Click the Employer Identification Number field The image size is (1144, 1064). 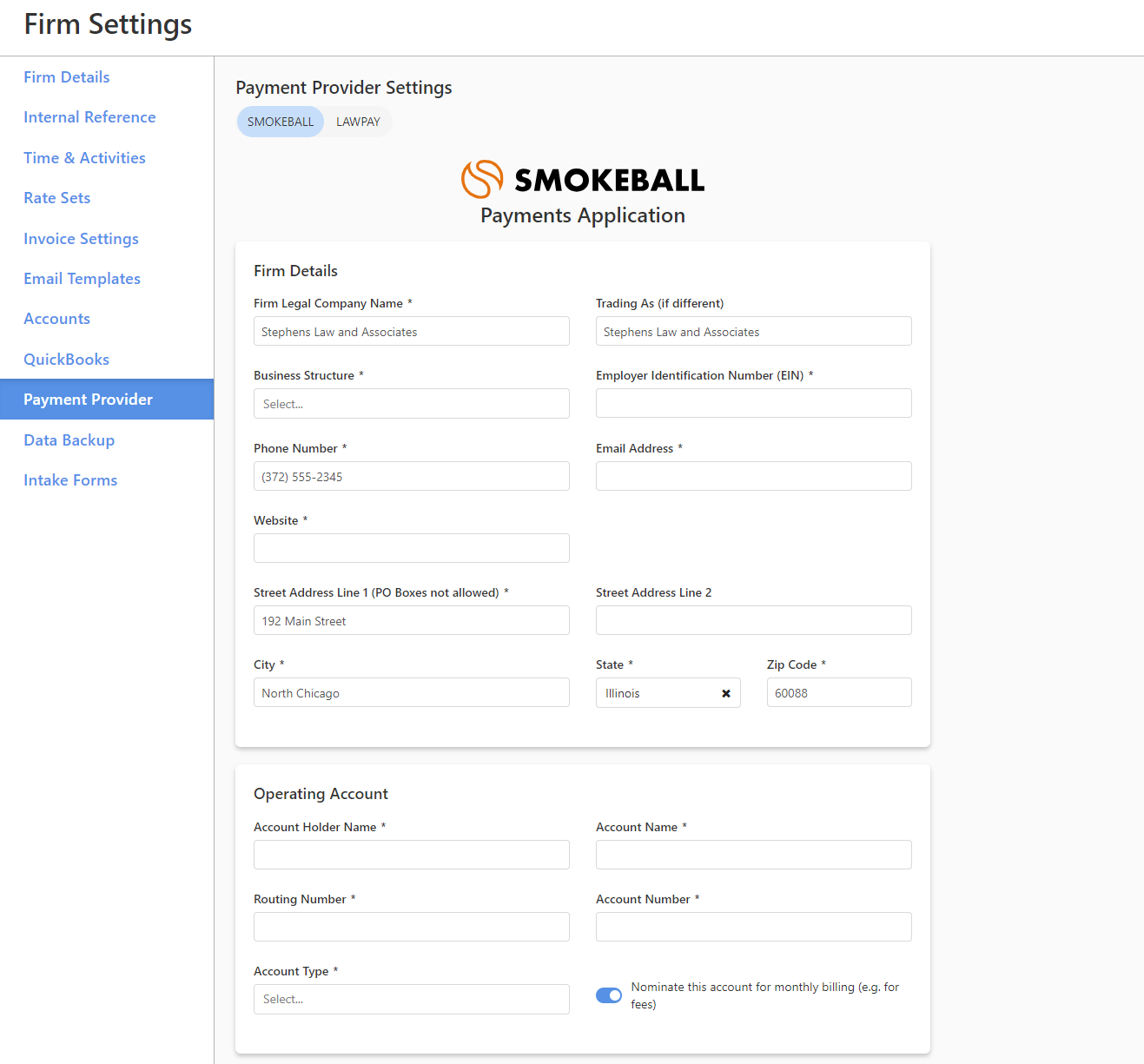[x=754, y=403]
